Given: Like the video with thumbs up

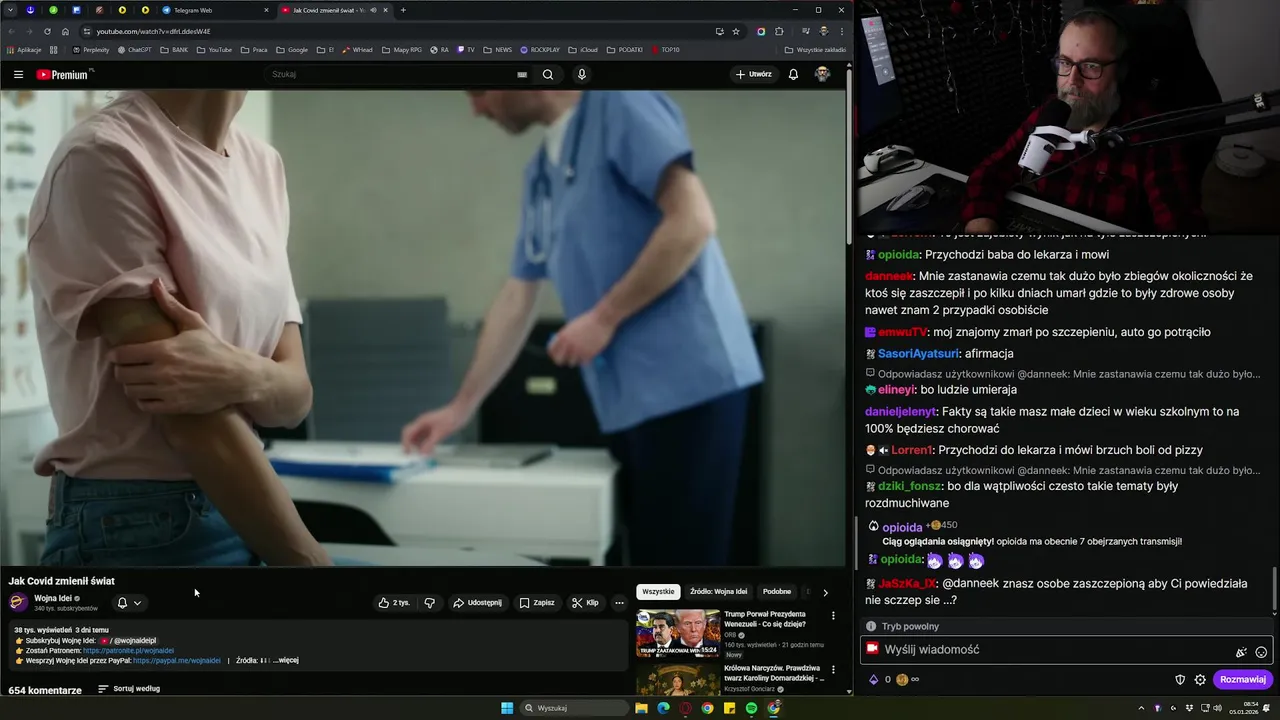Looking at the screenshot, I should [x=394, y=603].
